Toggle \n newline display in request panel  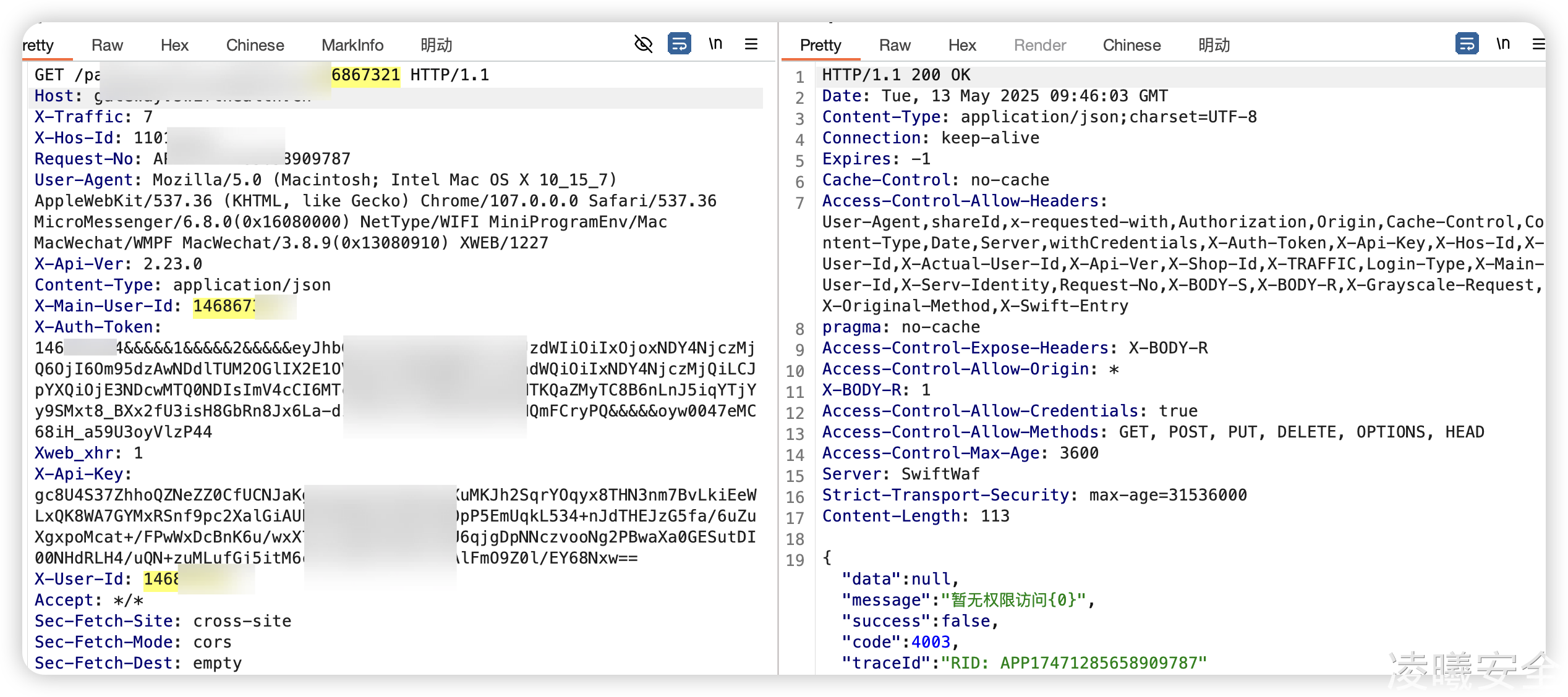(715, 44)
